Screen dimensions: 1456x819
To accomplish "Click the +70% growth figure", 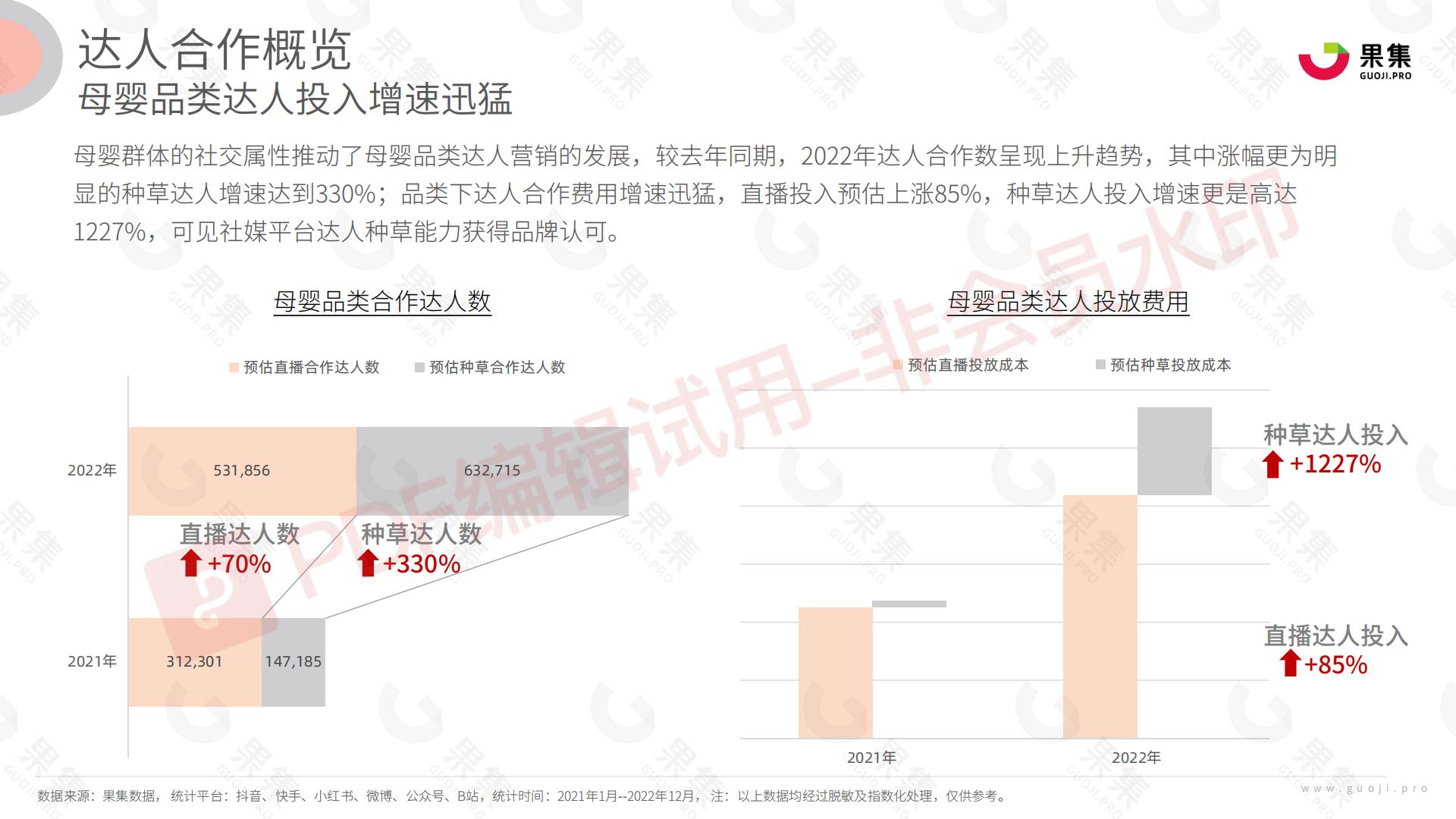I will pyautogui.click(x=239, y=564).
